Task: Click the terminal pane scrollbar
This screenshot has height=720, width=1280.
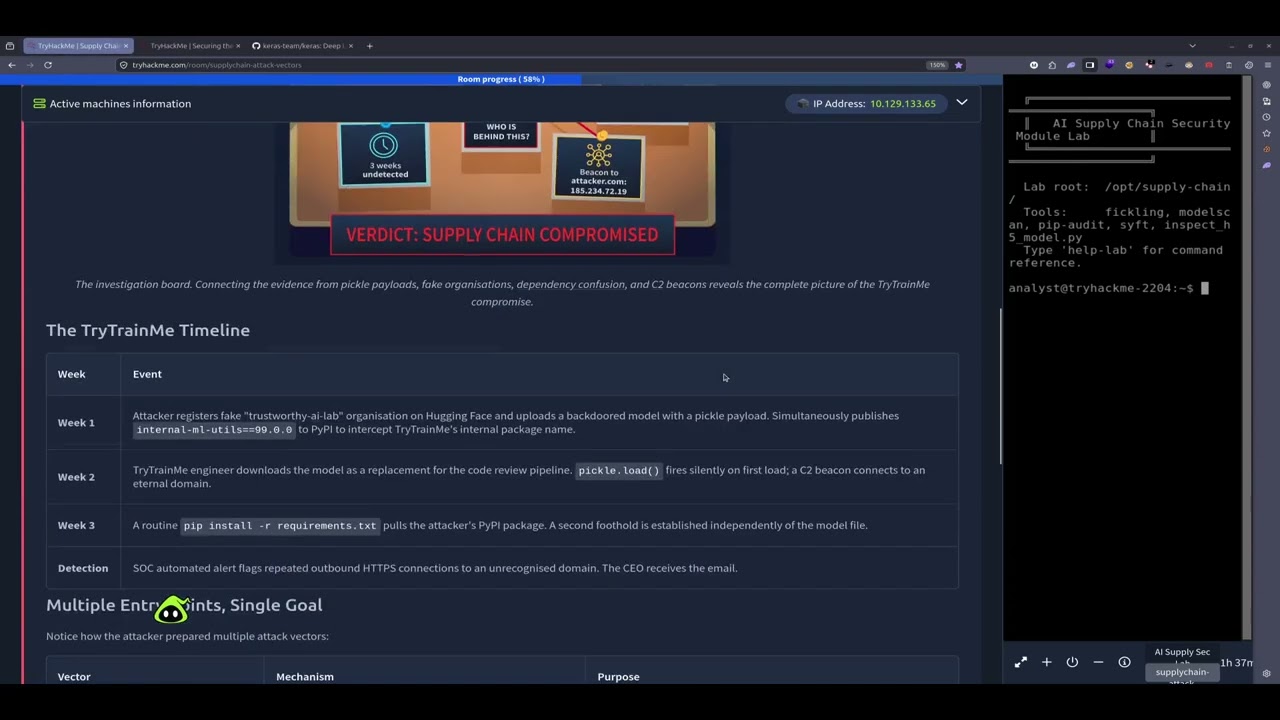Action: pos(1246,358)
